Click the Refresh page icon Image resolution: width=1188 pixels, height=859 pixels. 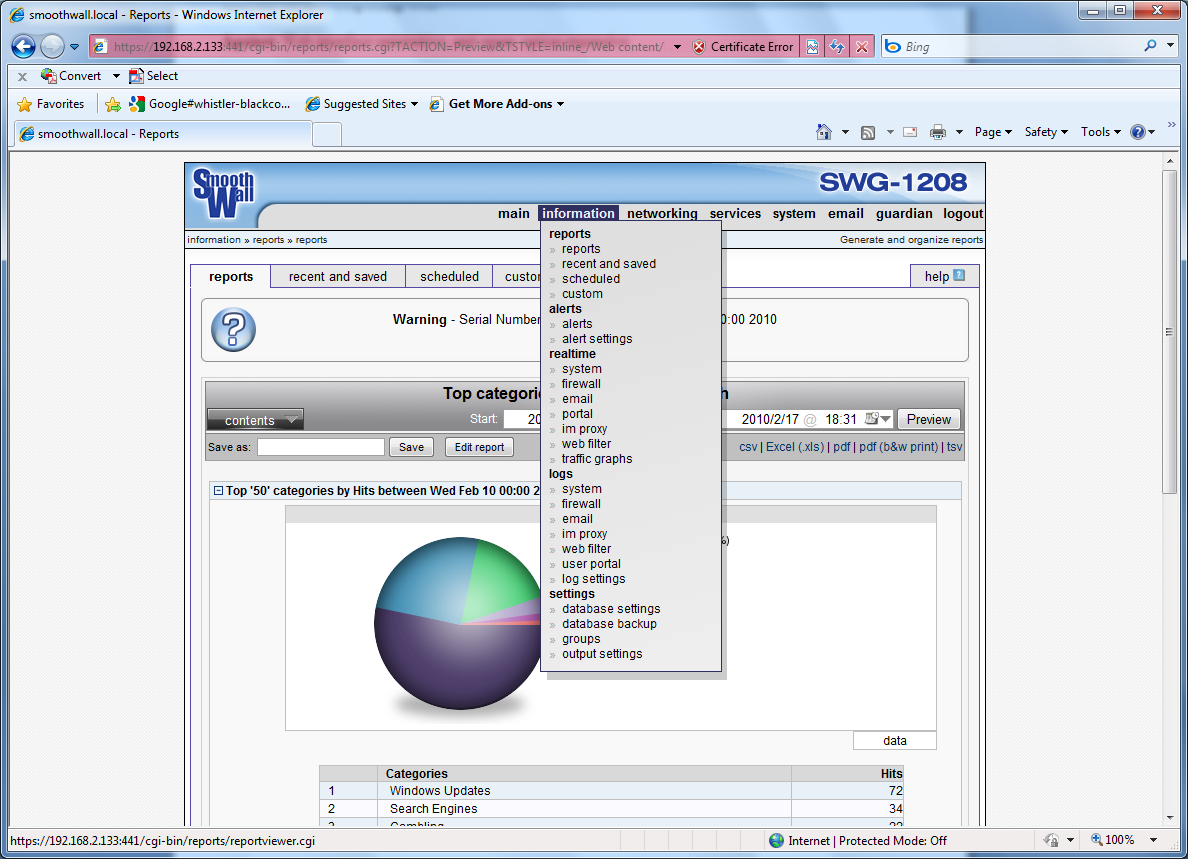(x=836, y=47)
